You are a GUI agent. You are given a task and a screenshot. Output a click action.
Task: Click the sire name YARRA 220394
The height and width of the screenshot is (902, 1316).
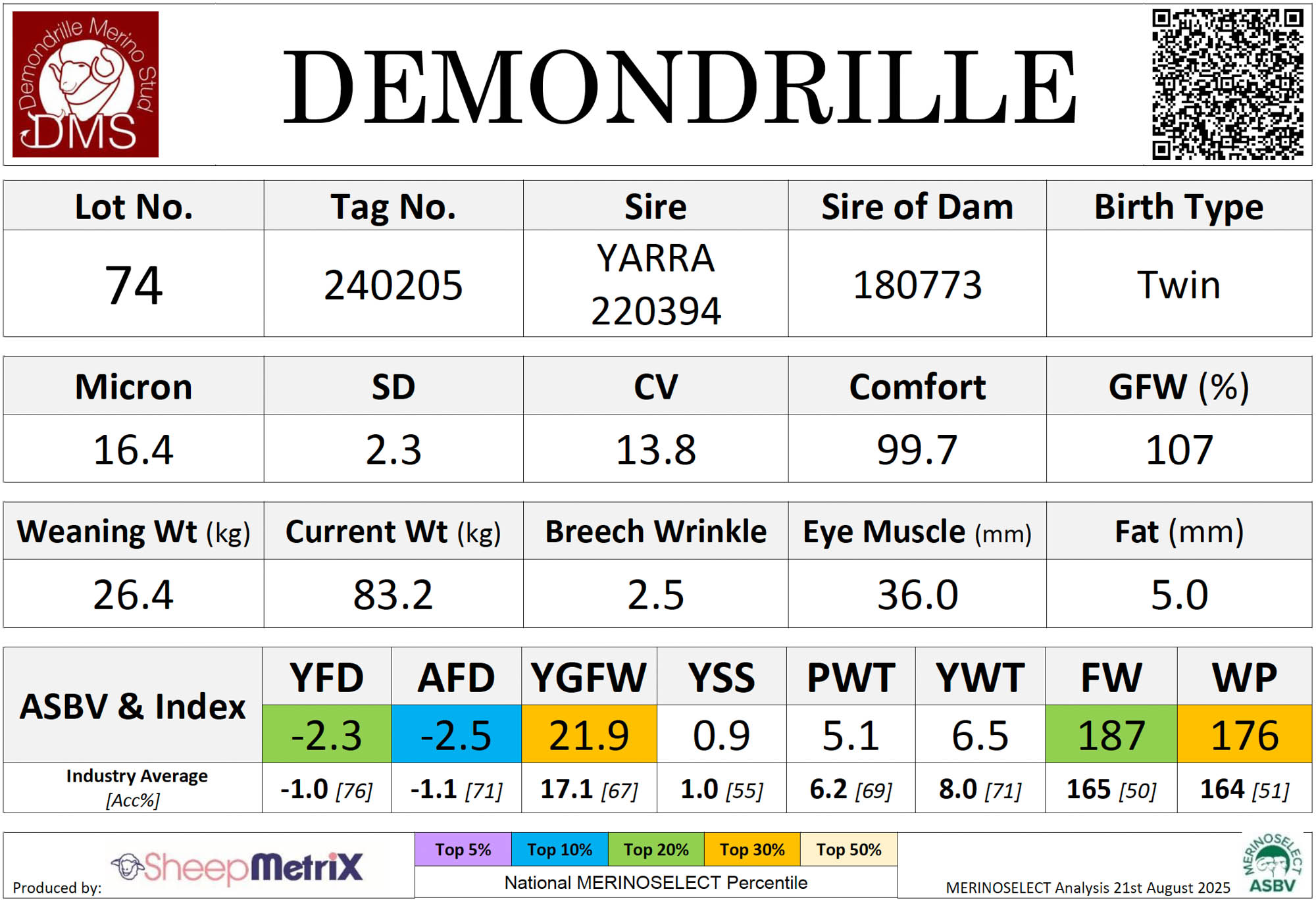[655, 284]
